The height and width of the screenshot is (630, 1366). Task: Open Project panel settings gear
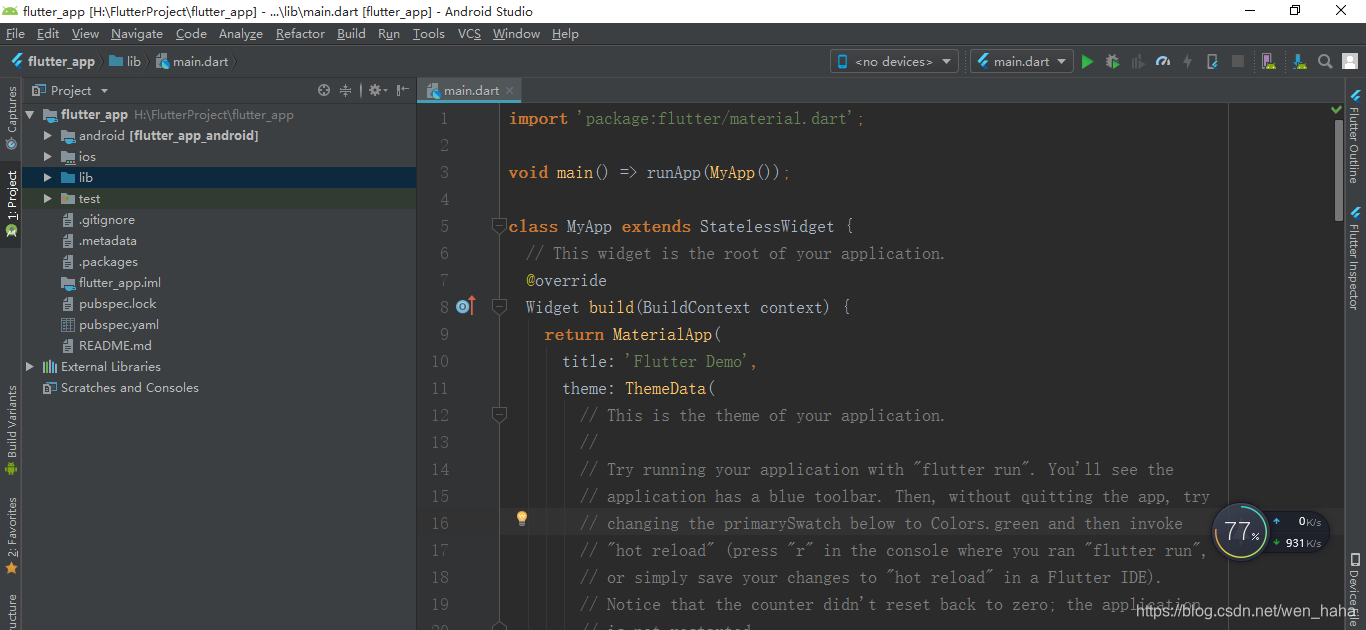coord(377,90)
